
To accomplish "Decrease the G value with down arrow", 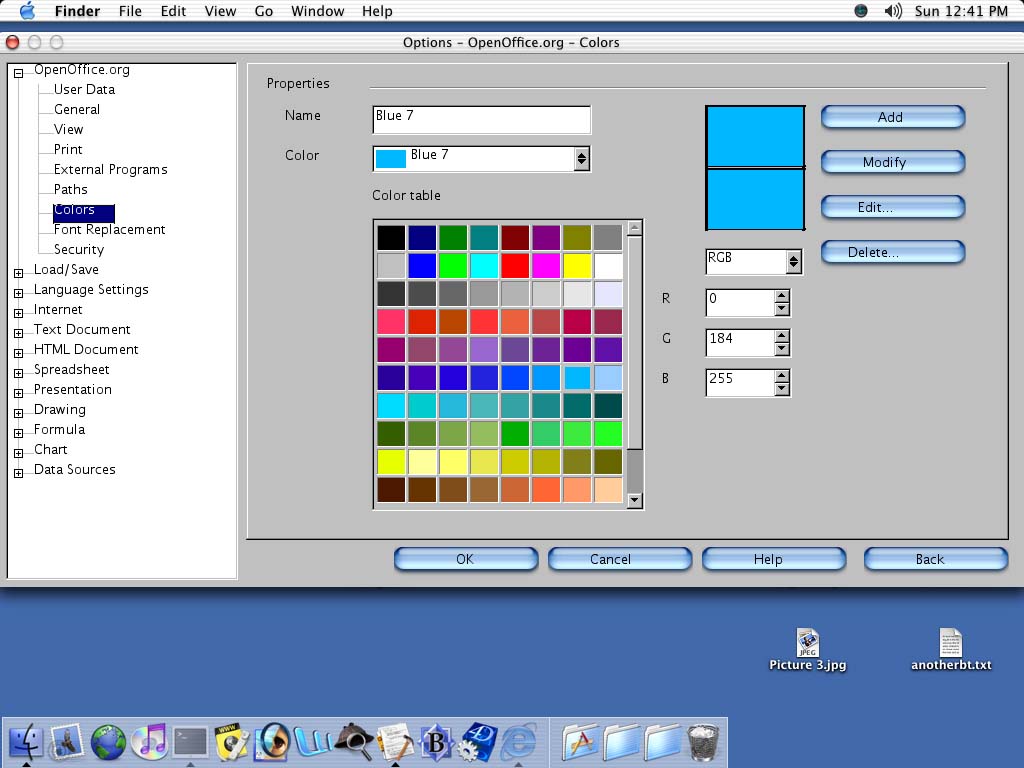I will point(782,349).
